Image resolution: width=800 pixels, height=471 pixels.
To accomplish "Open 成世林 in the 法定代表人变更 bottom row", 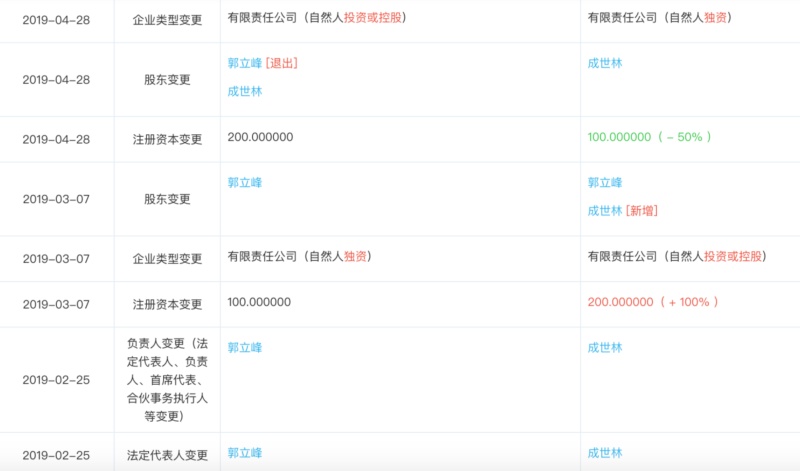I will pos(604,453).
